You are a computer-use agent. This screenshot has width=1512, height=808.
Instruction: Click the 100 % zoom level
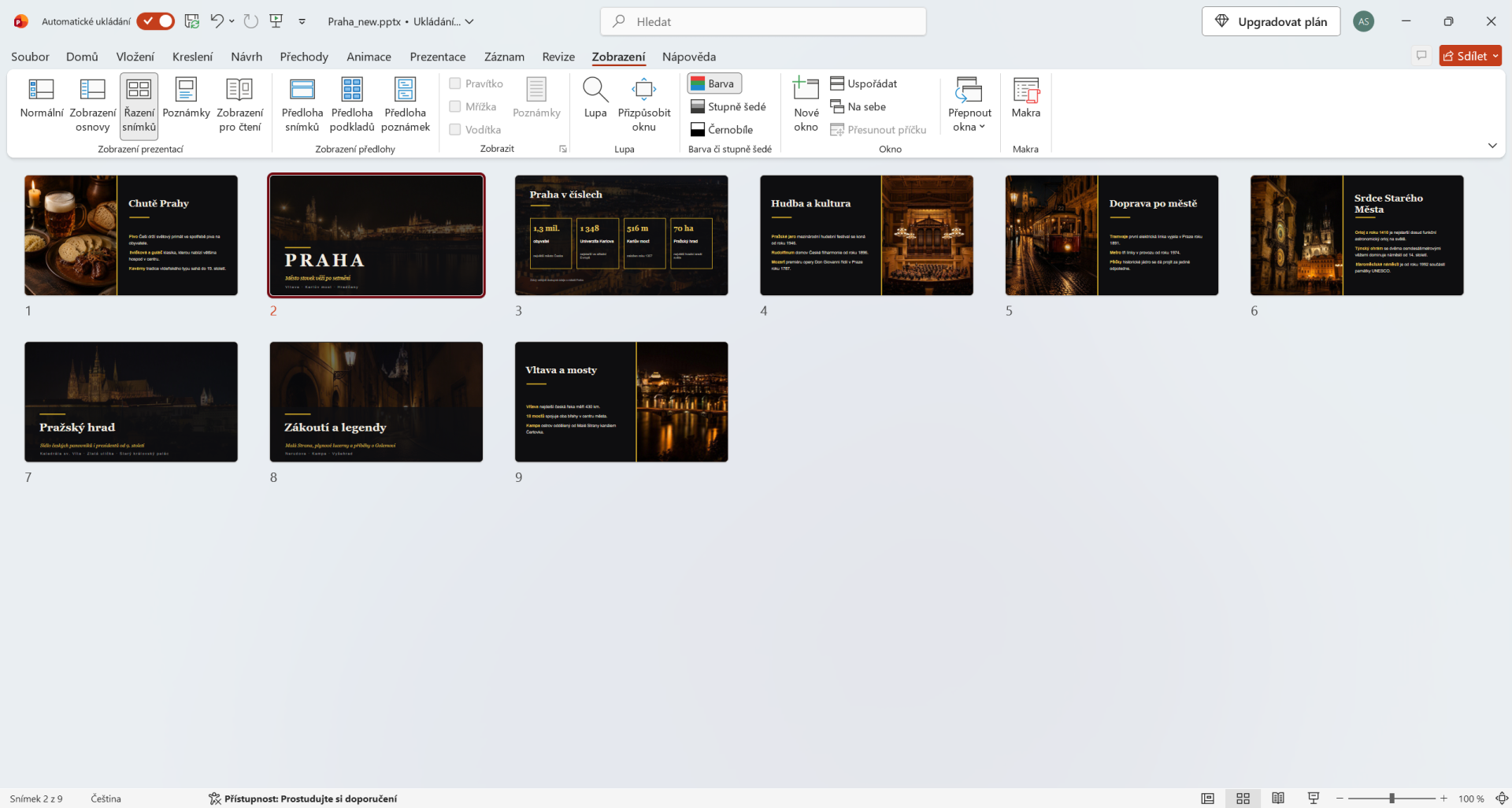coord(1471,799)
